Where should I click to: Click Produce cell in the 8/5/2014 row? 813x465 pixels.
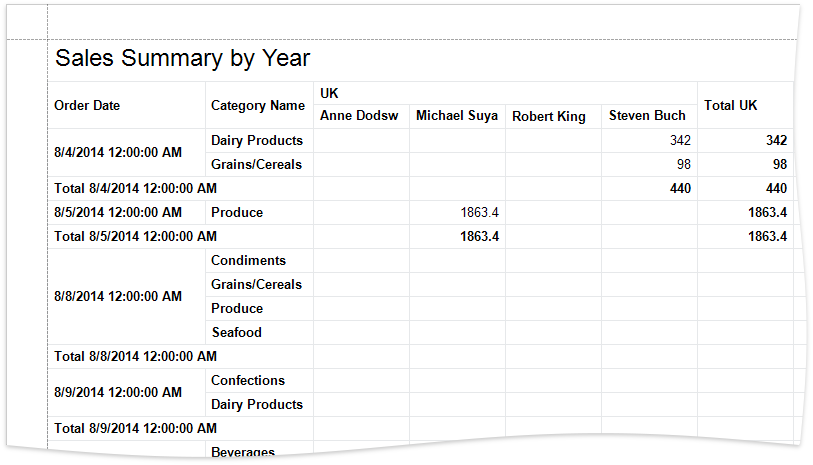coord(237,212)
